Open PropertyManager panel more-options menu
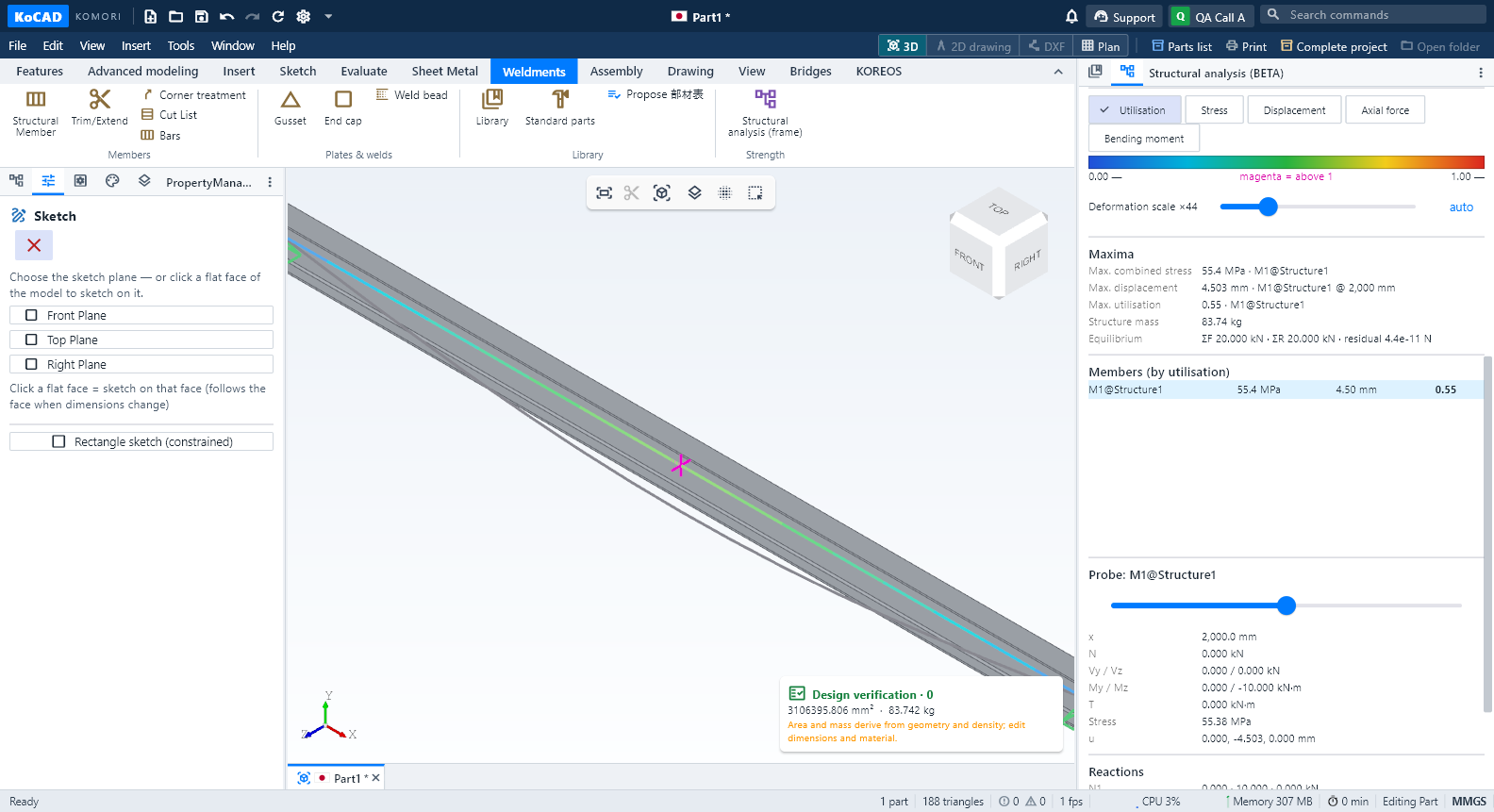Image resolution: width=1494 pixels, height=812 pixels. click(270, 182)
